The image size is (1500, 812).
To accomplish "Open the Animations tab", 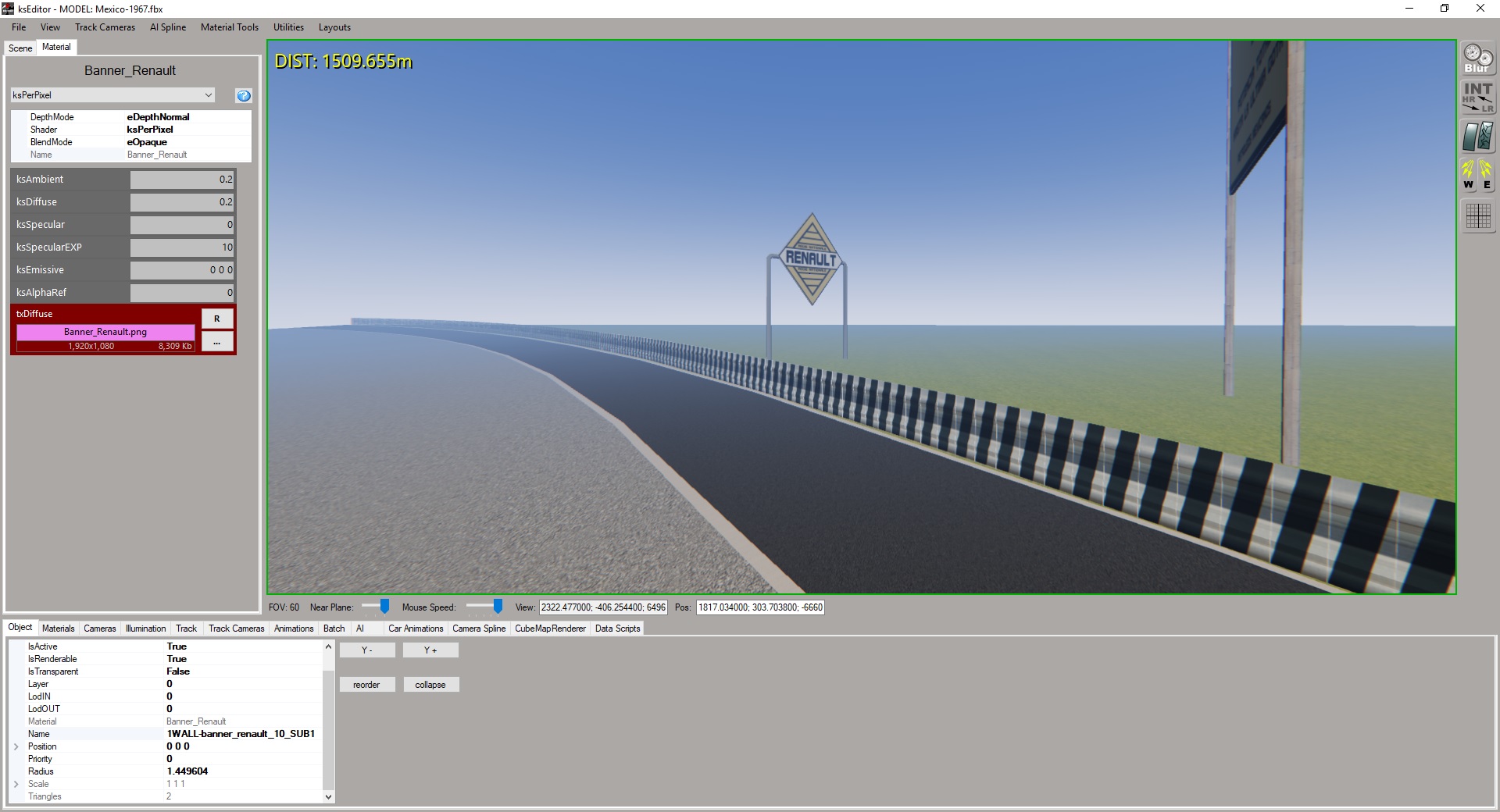I will pos(294,629).
